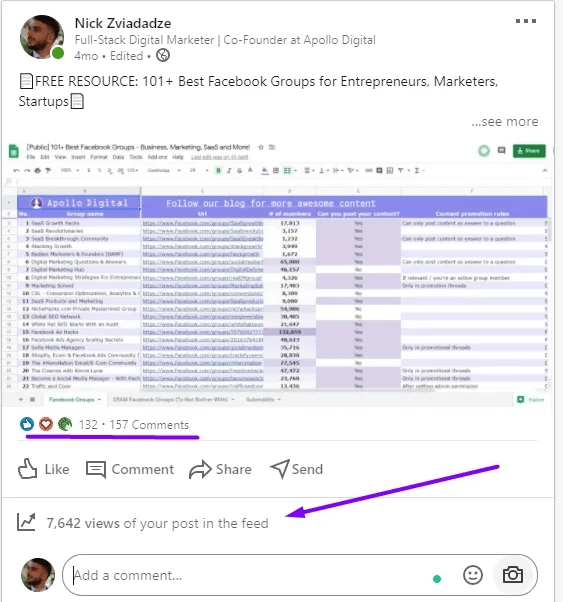Click the 7,642 views of your post text
Image resolution: width=563 pixels, height=602 pixels.
(157, 523)
